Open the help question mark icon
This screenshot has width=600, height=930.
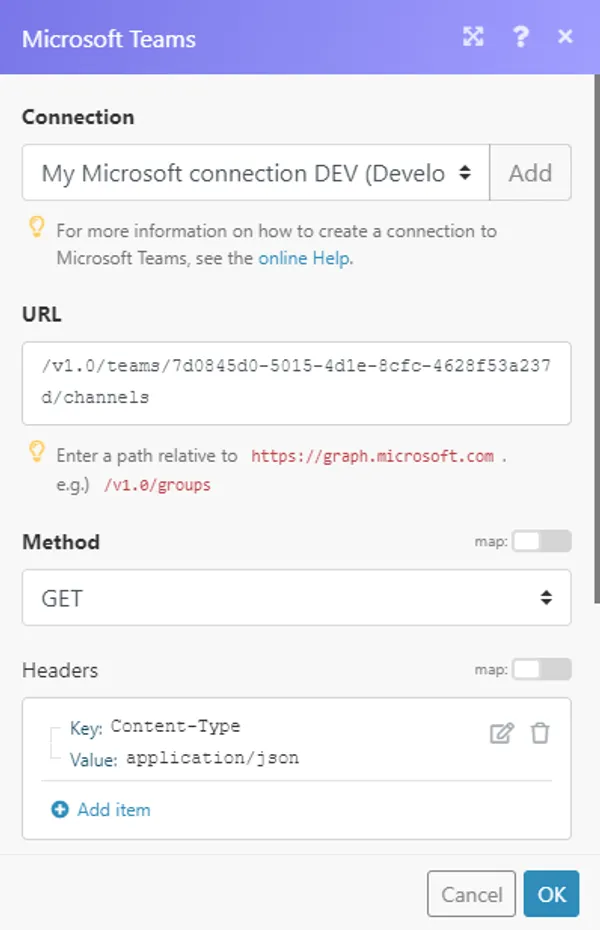(520, 37)
